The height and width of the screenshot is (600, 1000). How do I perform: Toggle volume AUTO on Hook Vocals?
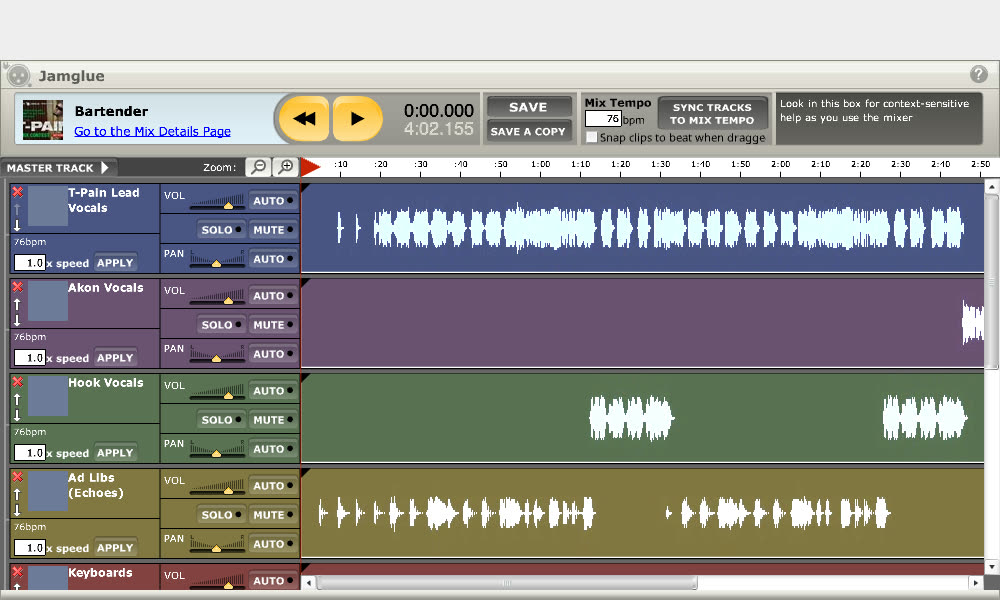273,390
